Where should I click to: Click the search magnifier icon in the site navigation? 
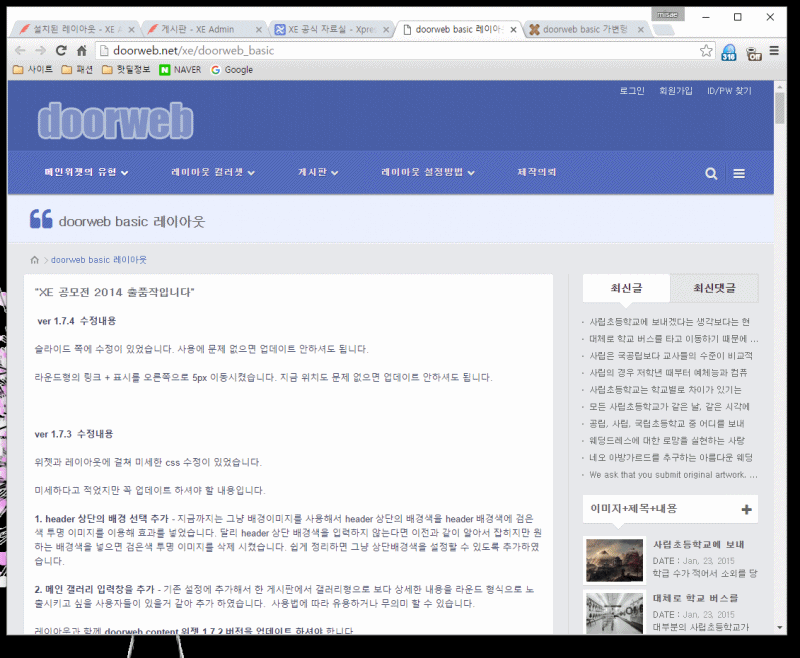(x=711, y=173)
